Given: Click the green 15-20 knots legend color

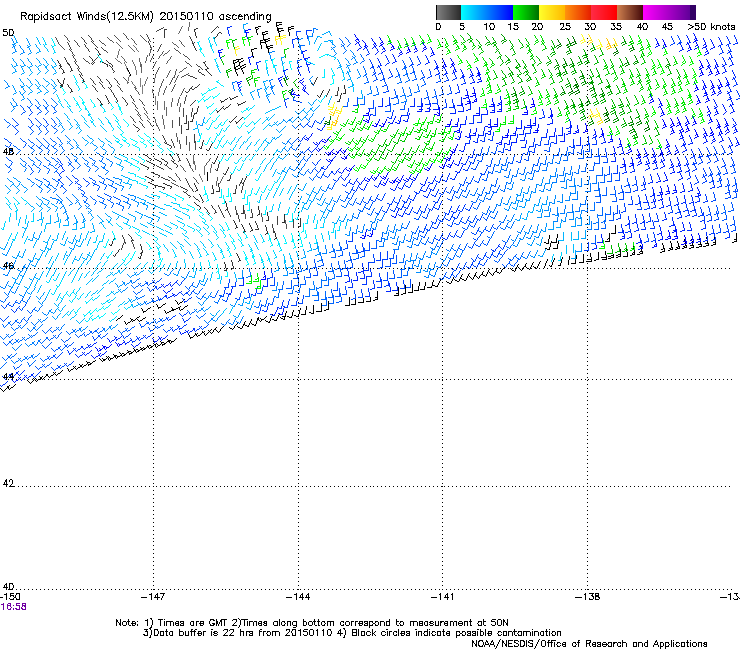Looking at the screenshot, I should [x=526, y=12].
